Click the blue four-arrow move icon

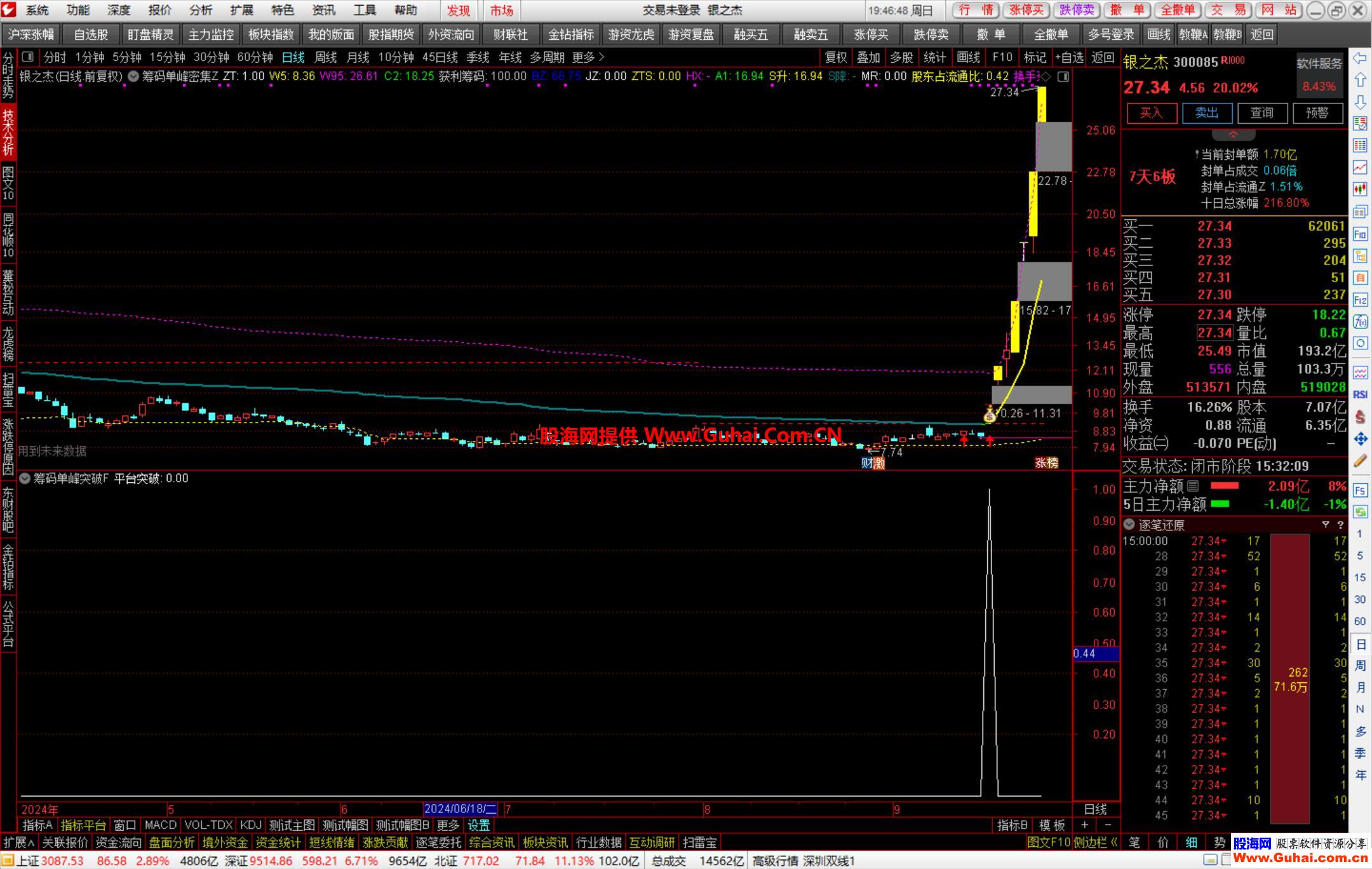click(1359, 438)
